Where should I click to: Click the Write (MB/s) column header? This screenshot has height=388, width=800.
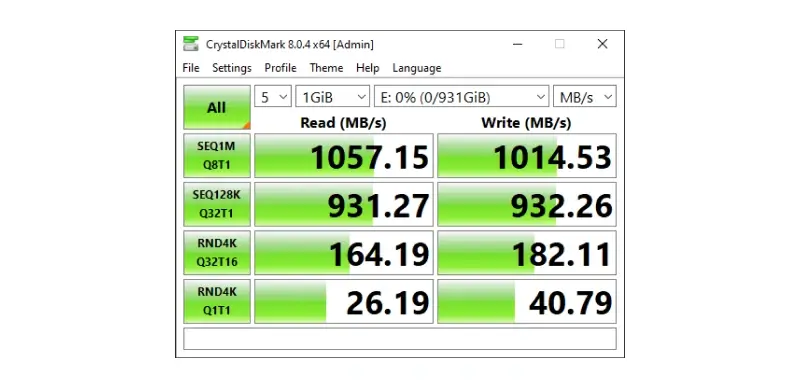(x=526, y=123)
